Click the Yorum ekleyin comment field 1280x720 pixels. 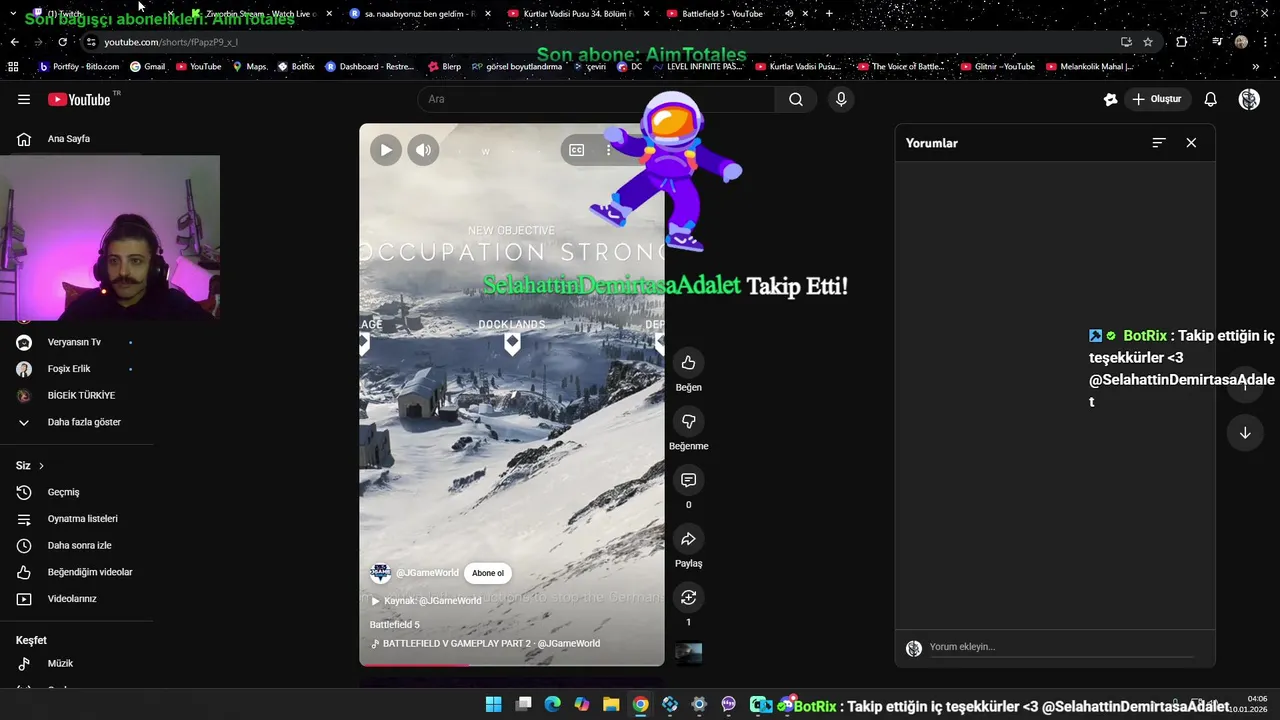pos(1062,647)
